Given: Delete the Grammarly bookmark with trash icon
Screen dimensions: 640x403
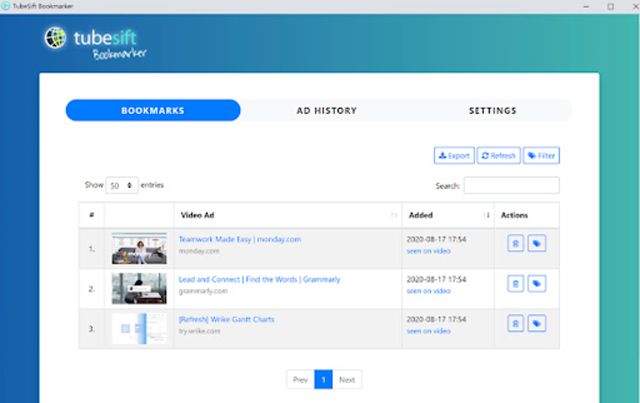Looking at the screenshot, I should click(516, 284).
